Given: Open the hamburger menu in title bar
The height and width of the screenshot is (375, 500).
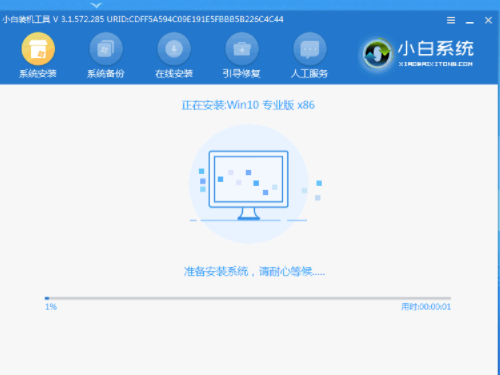Looking at the screenshot, I should [x=451, y=20].
